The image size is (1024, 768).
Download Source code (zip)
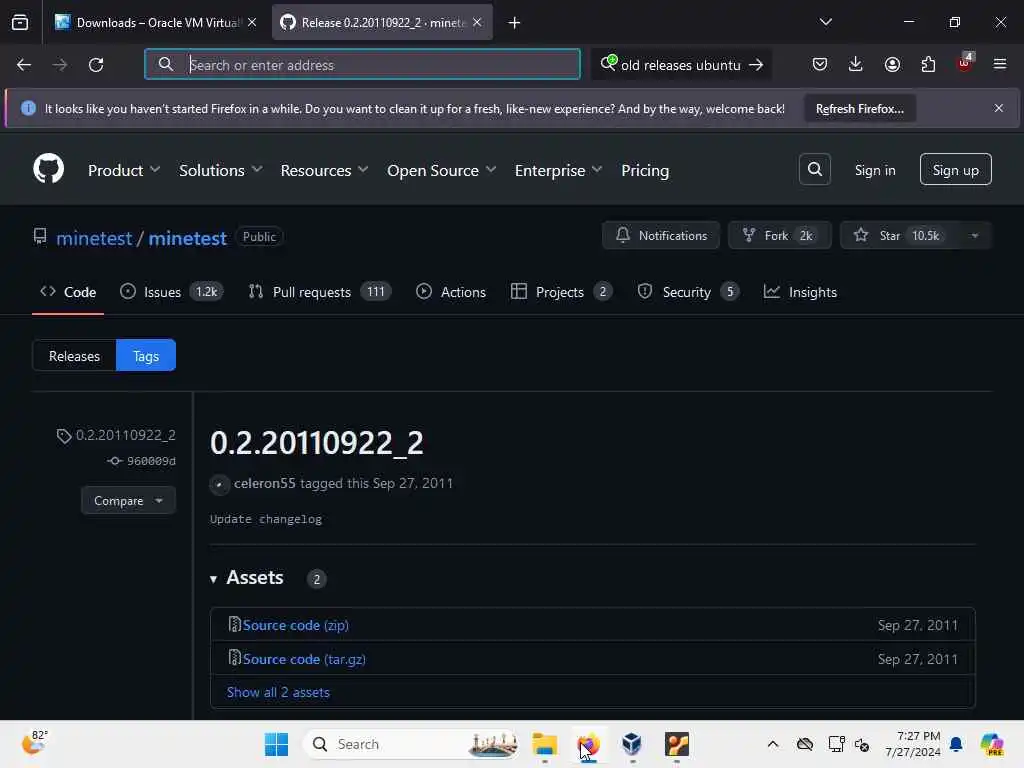point(295,626)
